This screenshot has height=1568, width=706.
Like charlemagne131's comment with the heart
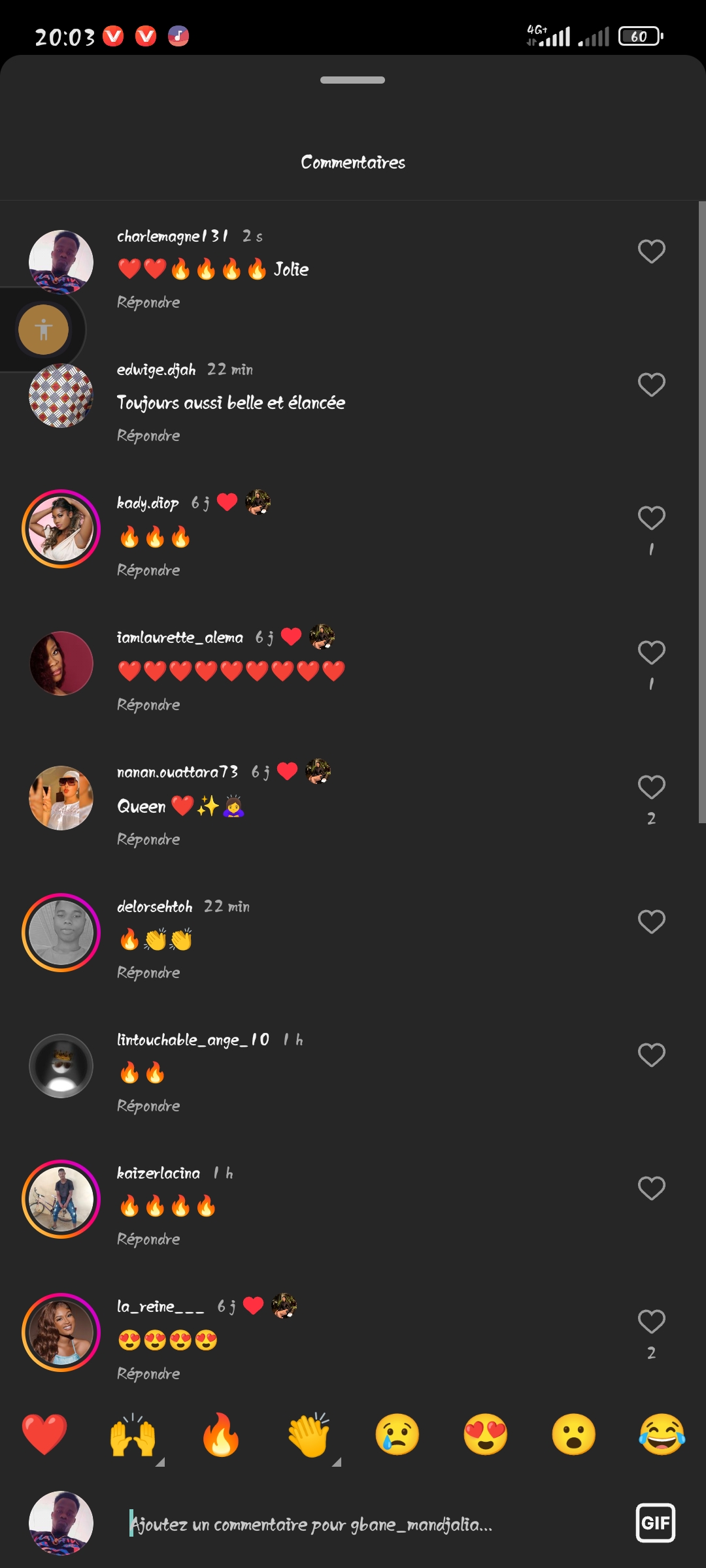[x=651, y=252]
